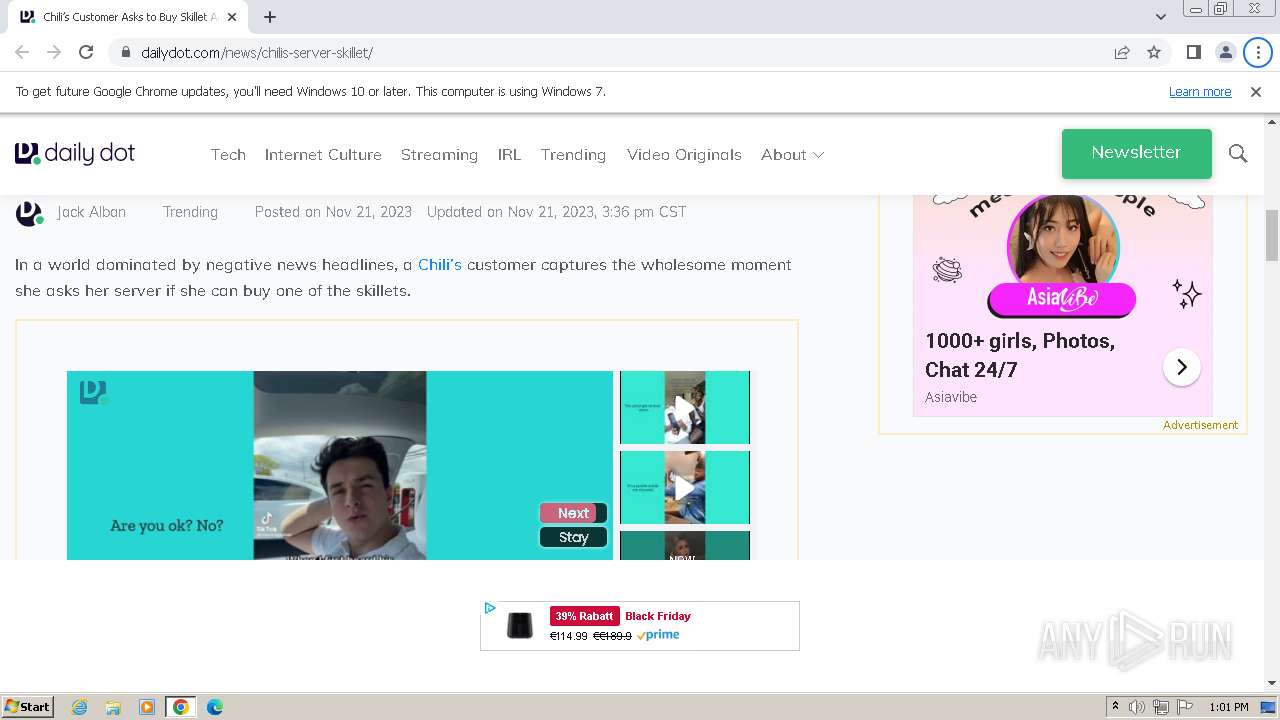Open the Tech menu item
Screen dimensions: 1280x720
pyautogui.click(x=228, y=154)
